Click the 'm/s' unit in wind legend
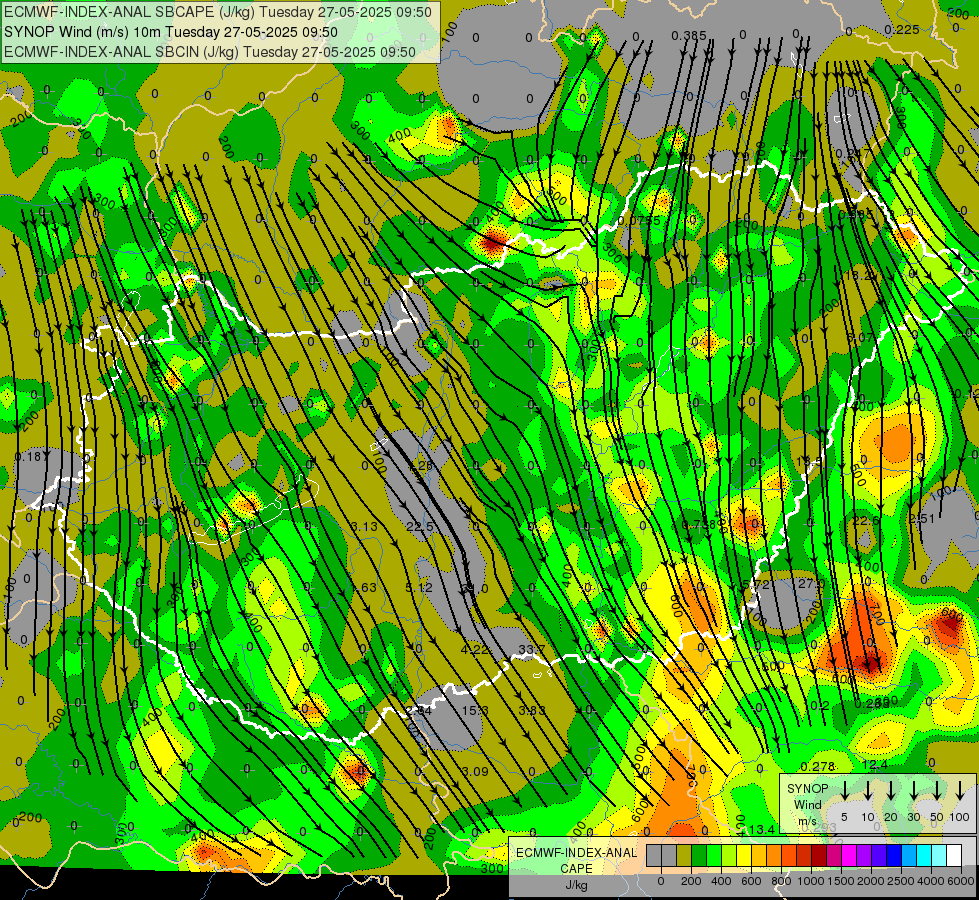 (807, 821)
